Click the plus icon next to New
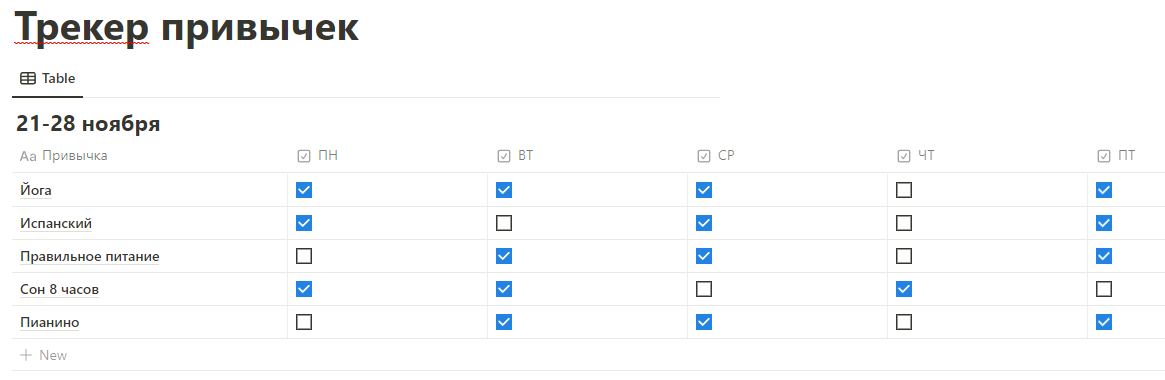This screenshot has height=380, width=1165. (26, 355)
